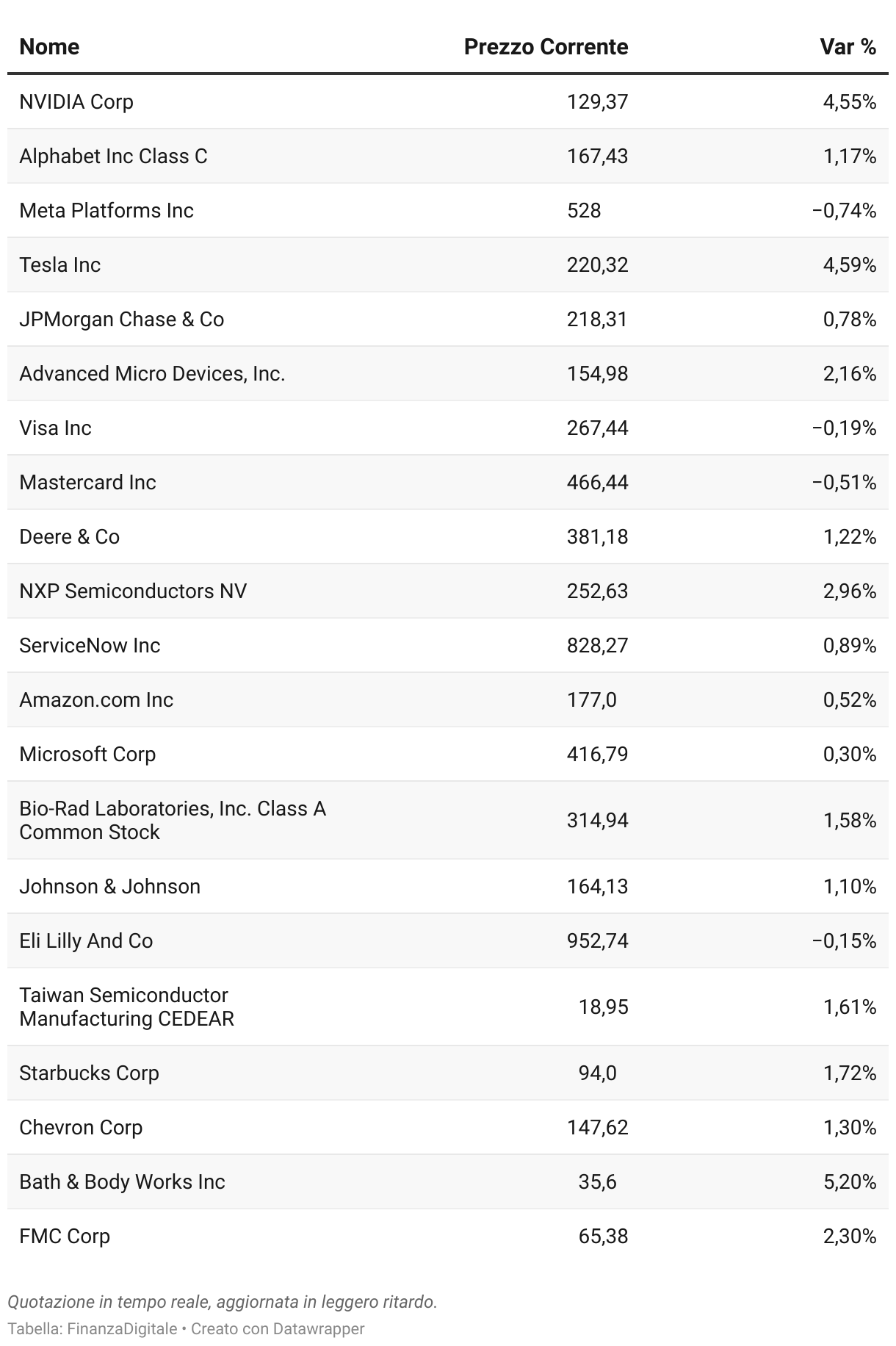
Task: Sort by Prezzo Corrente column header
Action: coord(546,47)
